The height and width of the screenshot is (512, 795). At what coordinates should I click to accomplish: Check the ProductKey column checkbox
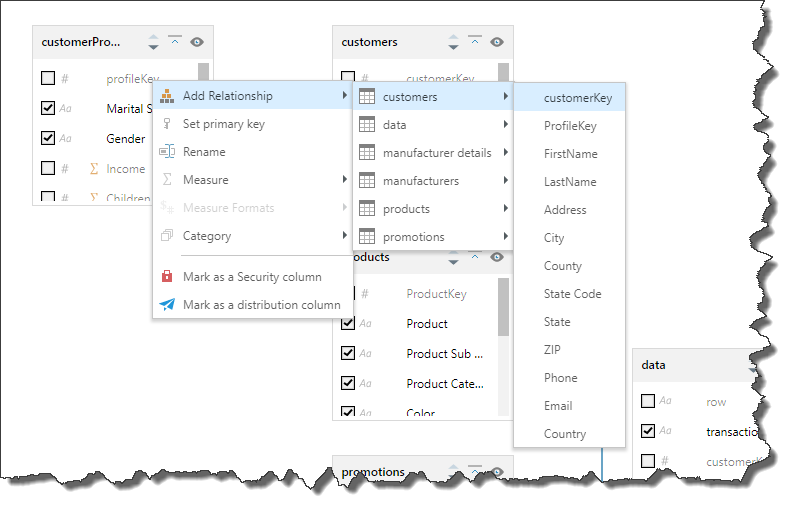coord(348,295)
